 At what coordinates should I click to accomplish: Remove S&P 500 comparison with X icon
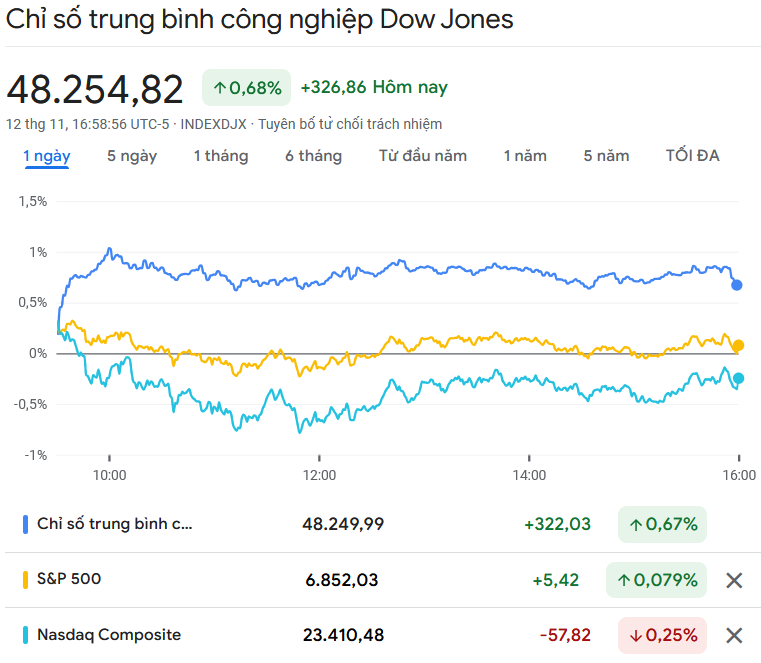734,580
